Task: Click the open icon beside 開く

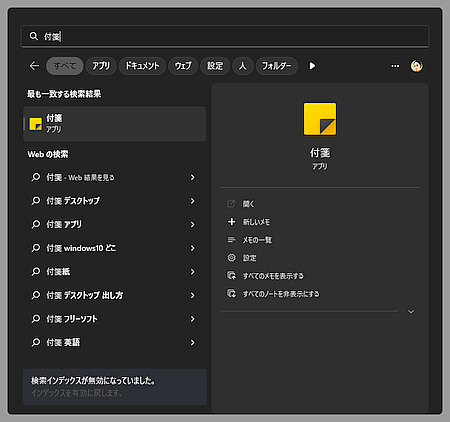Action: 231,204
